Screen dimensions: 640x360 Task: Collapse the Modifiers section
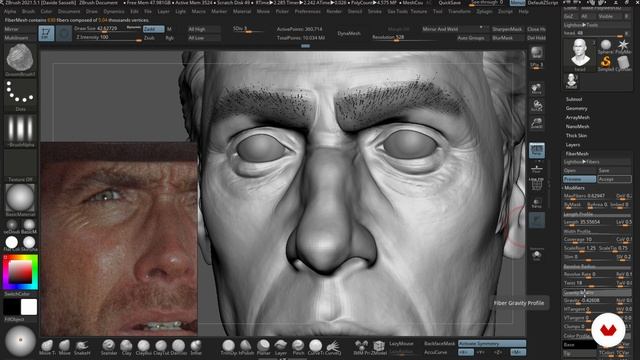(x=574, y=188)
